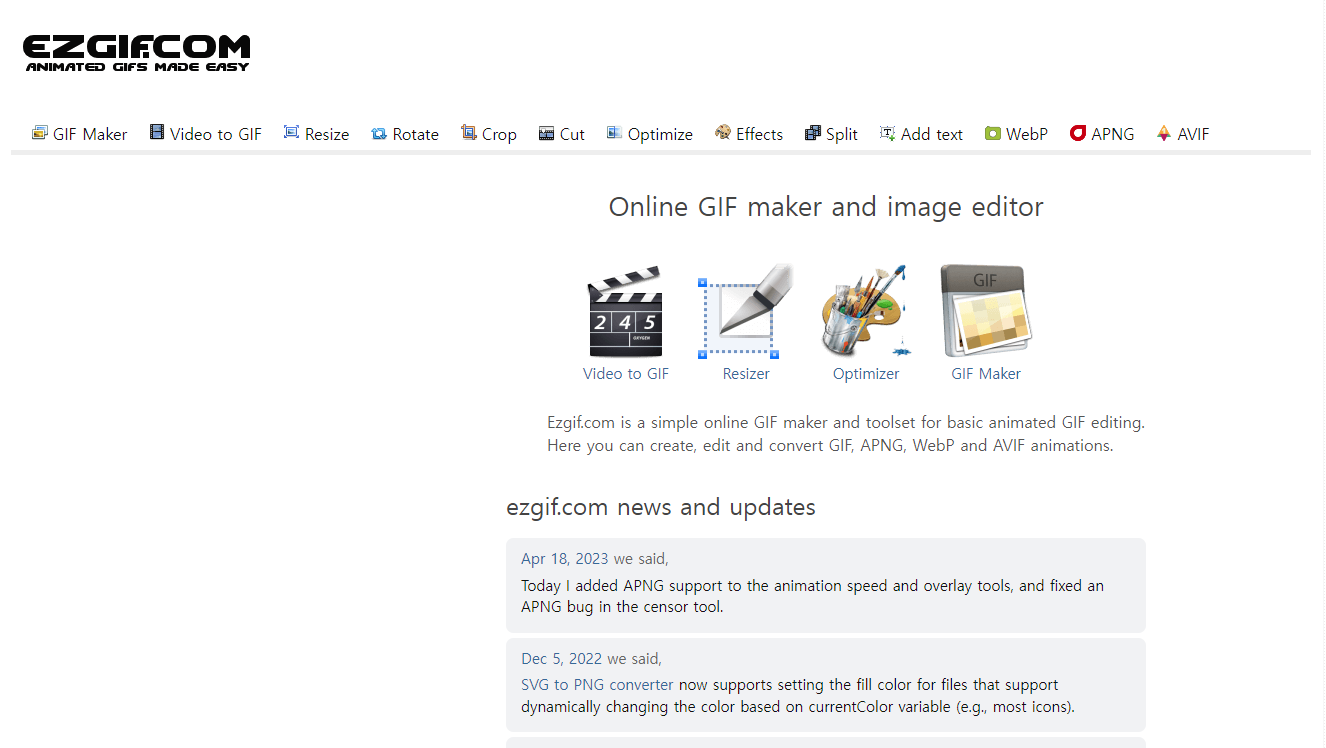The width and height of the screenshot is (1326, 748).
Task: Open the Video to GIF link under clapperboard
Action: (626, 374)
